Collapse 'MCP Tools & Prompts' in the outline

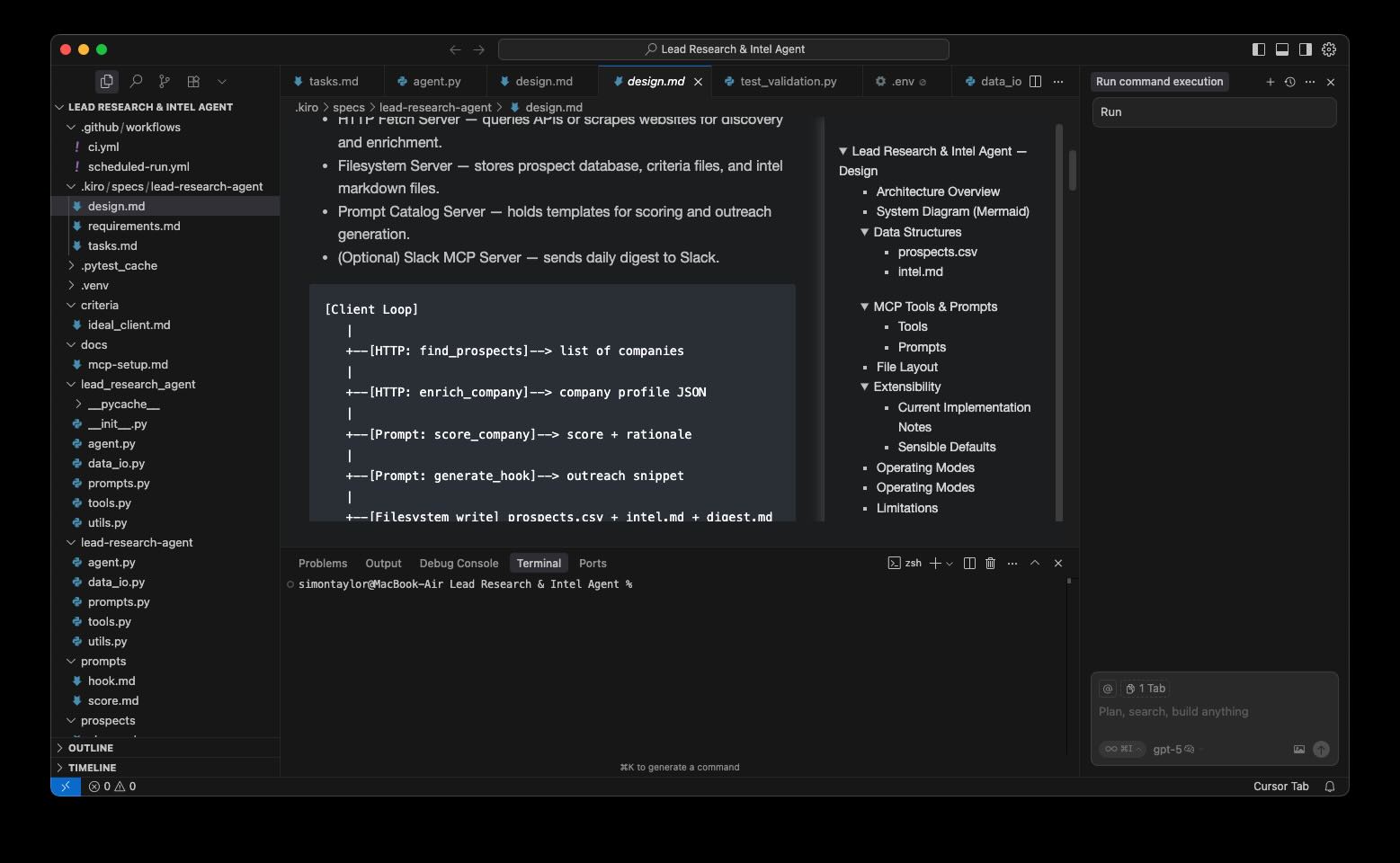click(x=864, y=307)
